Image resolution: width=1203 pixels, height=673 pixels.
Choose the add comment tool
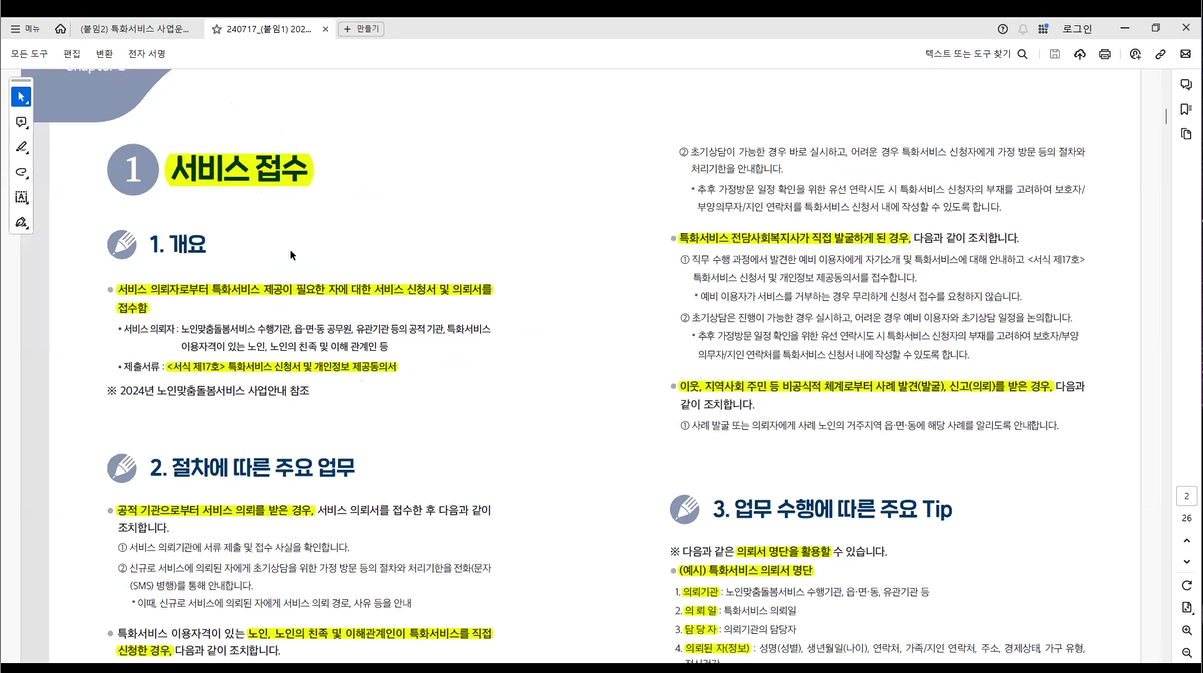tap(21, 122)
